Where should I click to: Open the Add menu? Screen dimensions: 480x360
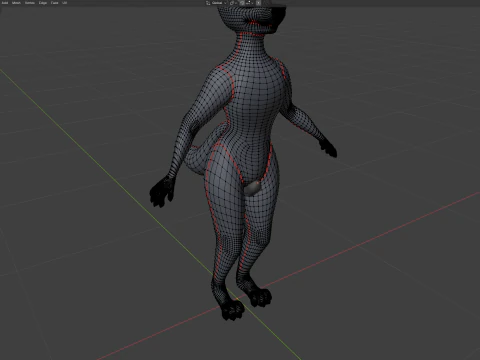(x=5, y=3)
